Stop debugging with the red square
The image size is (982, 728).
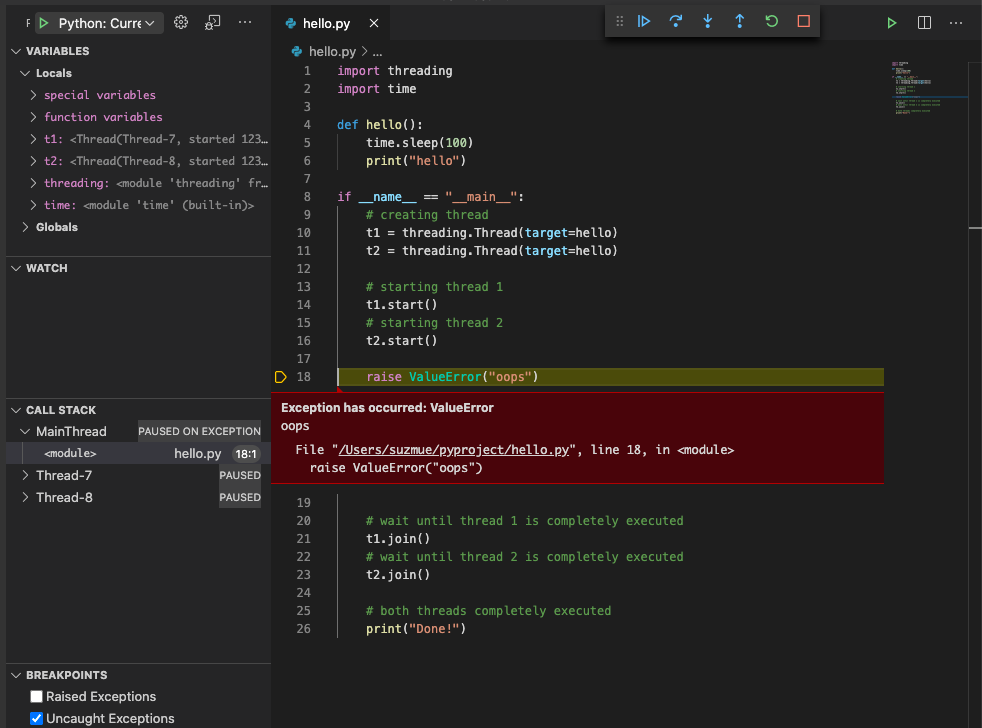pos(804,21)
